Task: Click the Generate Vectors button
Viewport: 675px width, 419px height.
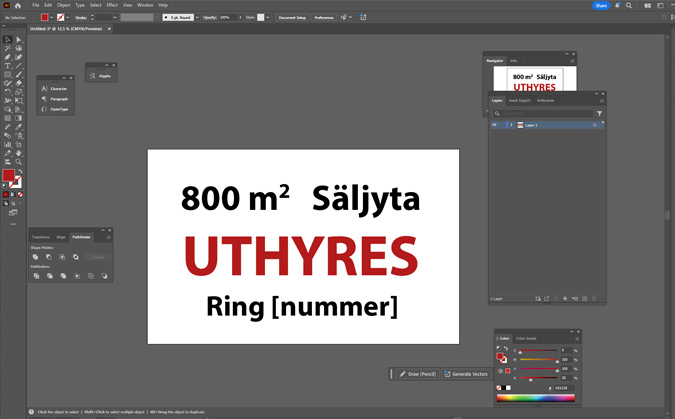Action: (467, 373)
